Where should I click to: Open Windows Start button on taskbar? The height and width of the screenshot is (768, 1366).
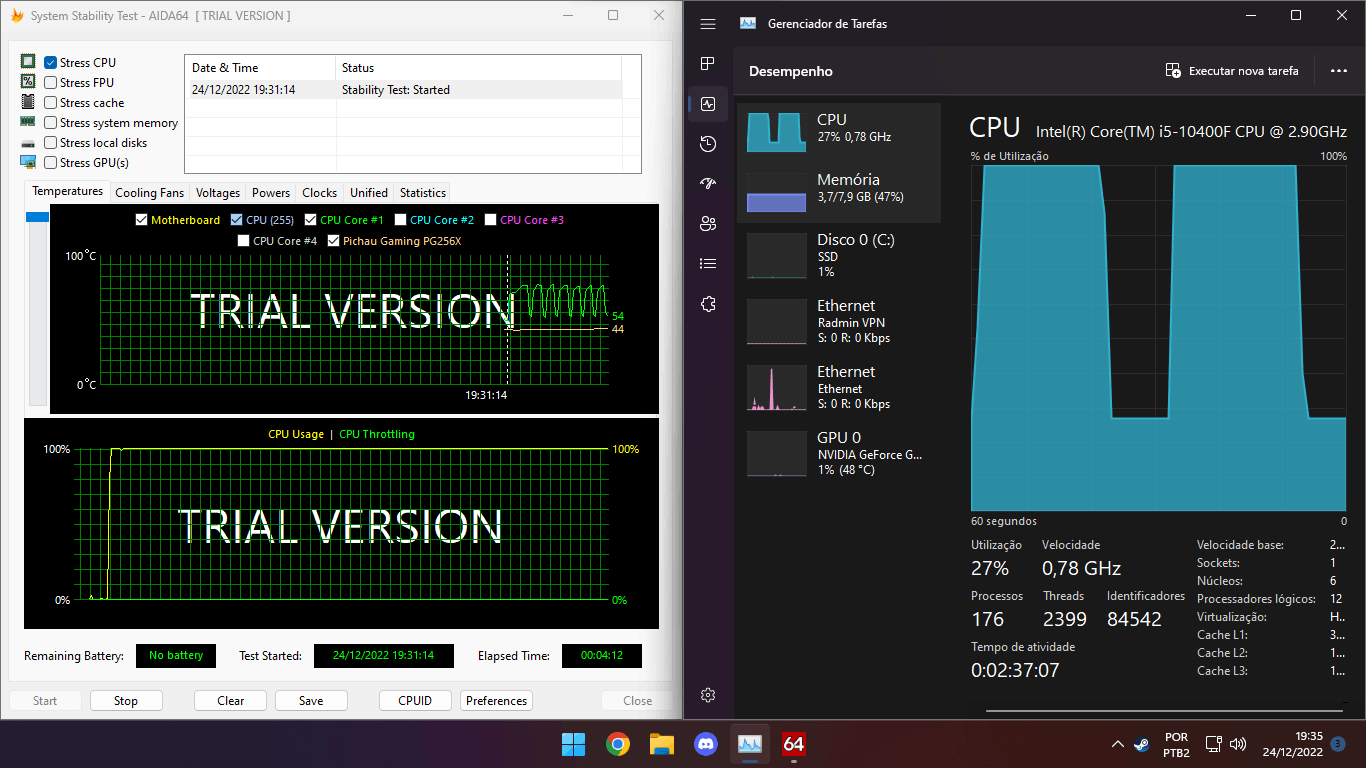(574, 744)
